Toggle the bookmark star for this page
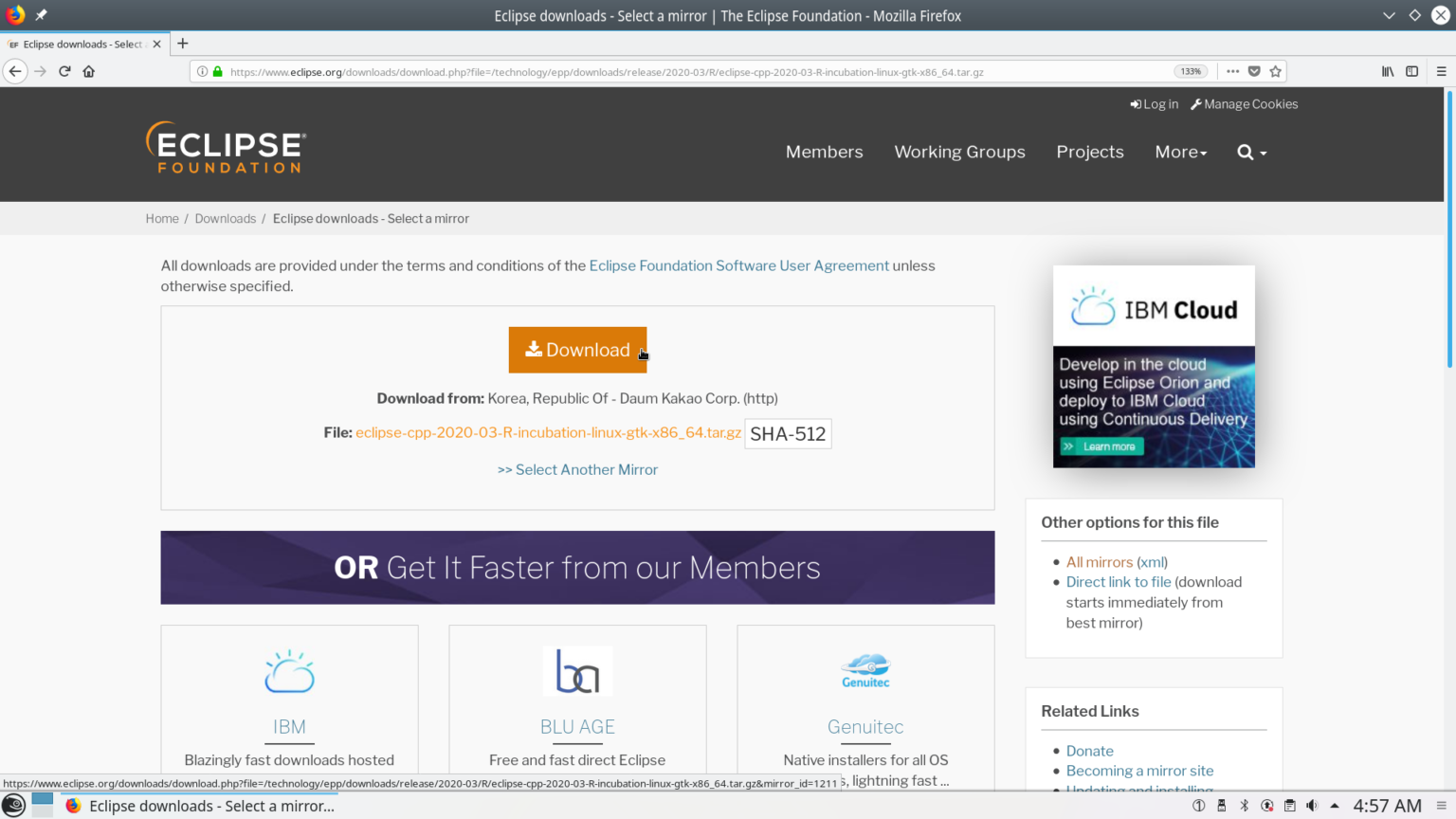Image resolution: width=1456 pixels, height=819 pixels. coord(1276,71)
